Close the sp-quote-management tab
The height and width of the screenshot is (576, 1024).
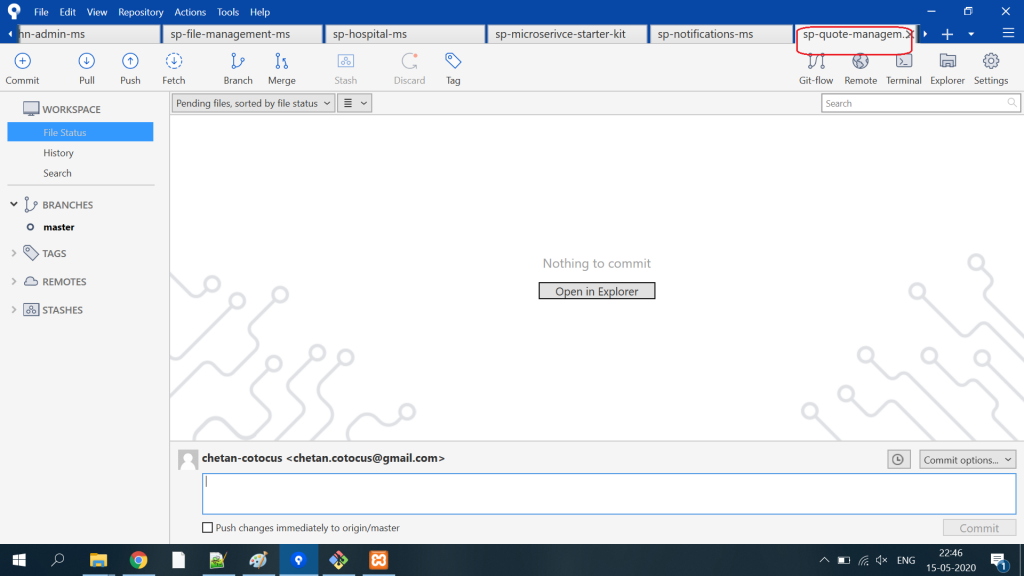[908, 35]
